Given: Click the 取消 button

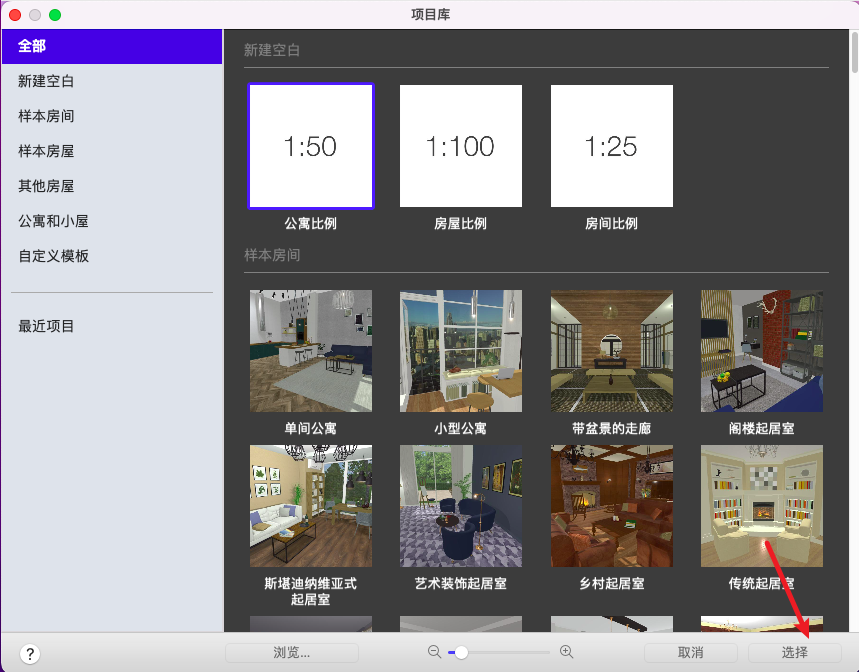Looking at the screenshot, I should pyautogui.click(x=690, y=653).
